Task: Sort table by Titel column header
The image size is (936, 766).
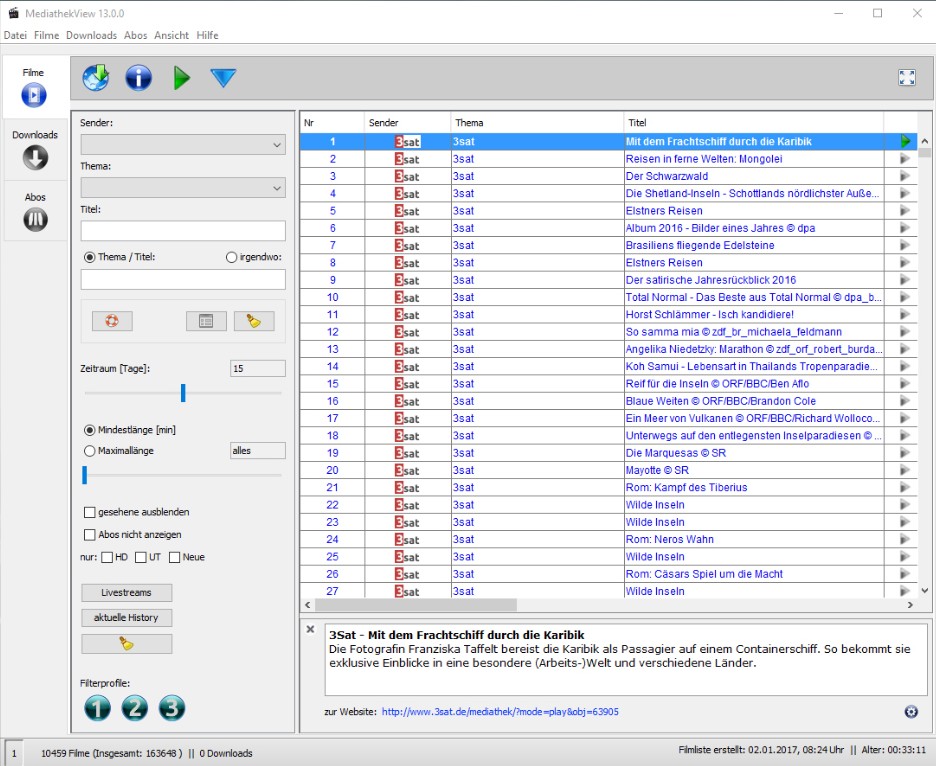Action: (753, 122)
